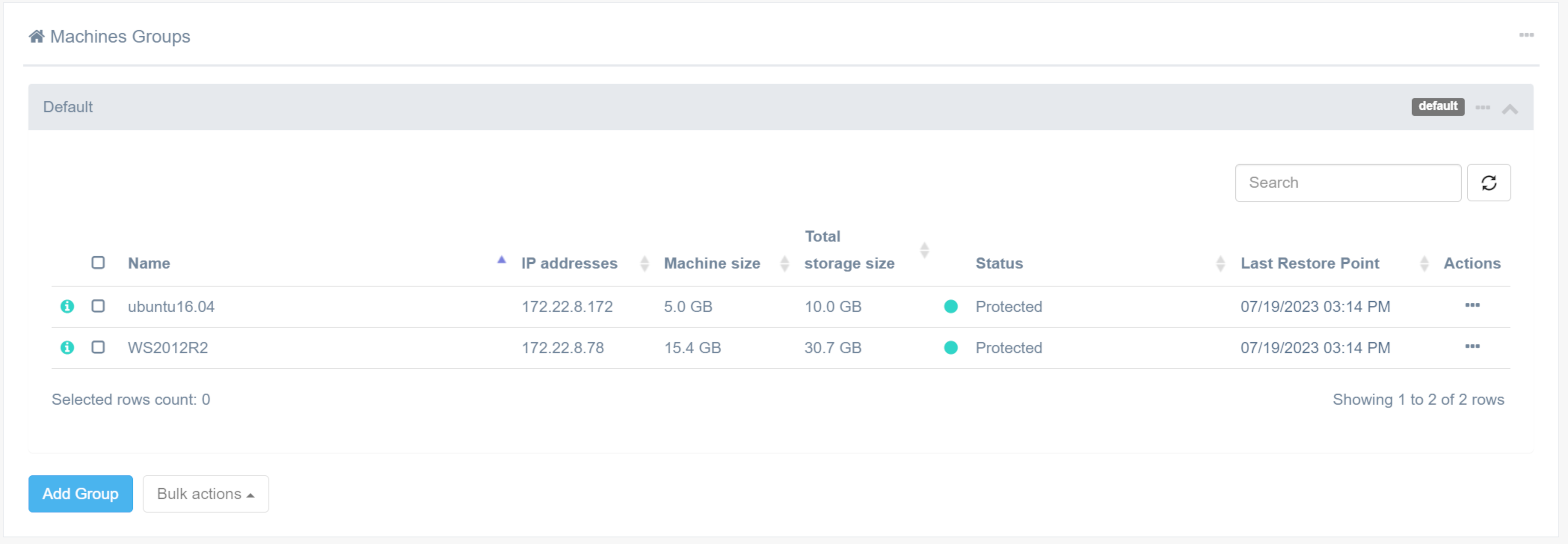Select the ubuntu16.04 row checkbox
1568x544 pixels.
pos(98,307)
